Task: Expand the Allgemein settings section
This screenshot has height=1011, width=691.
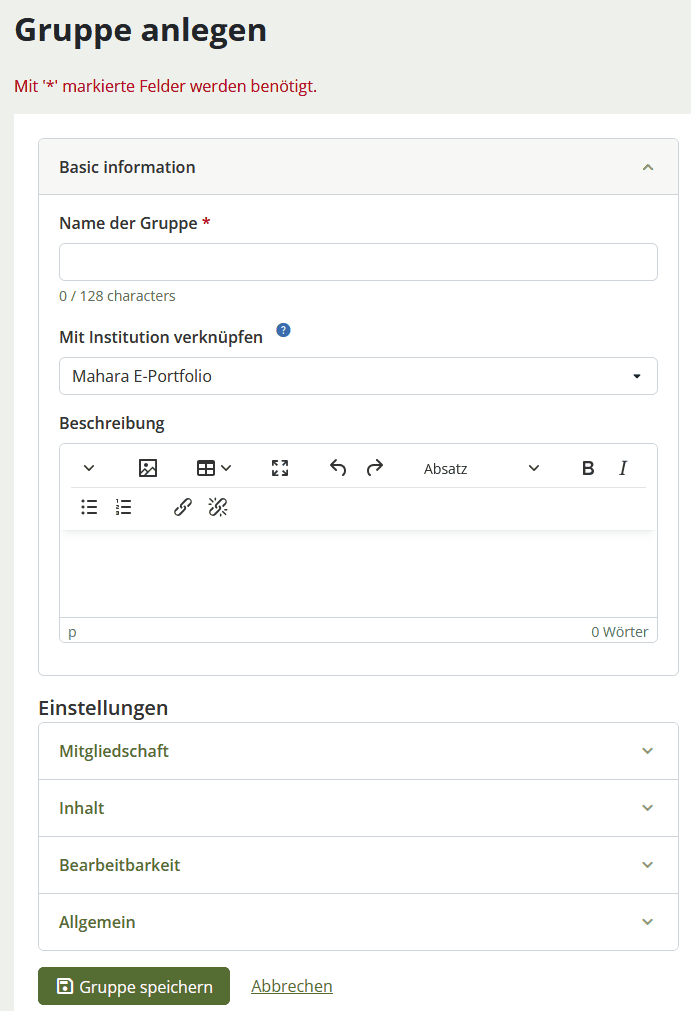Action: (x=358, y=922)
